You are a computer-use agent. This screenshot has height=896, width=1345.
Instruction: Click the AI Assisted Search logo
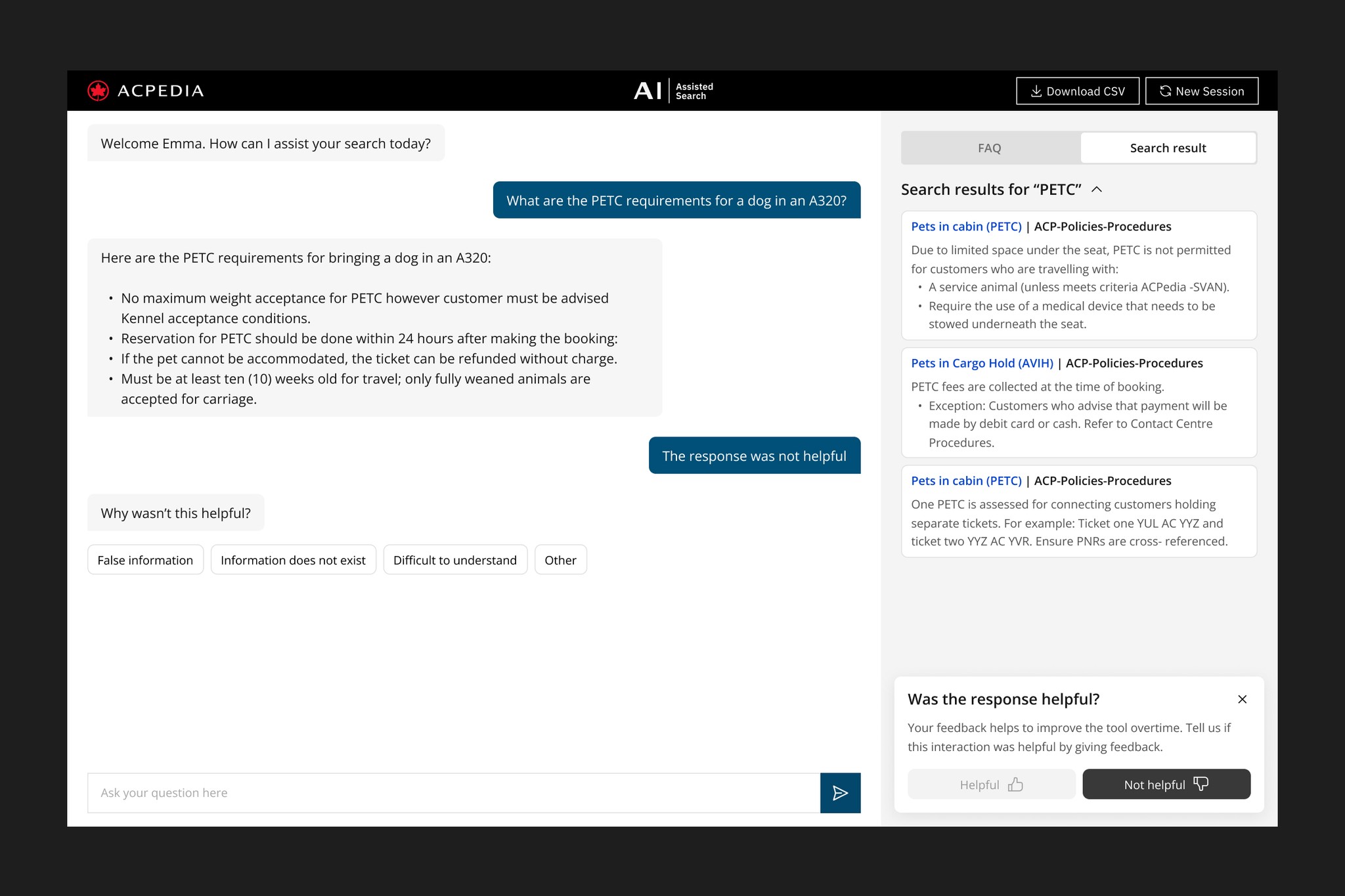click(x=673, y=91)
